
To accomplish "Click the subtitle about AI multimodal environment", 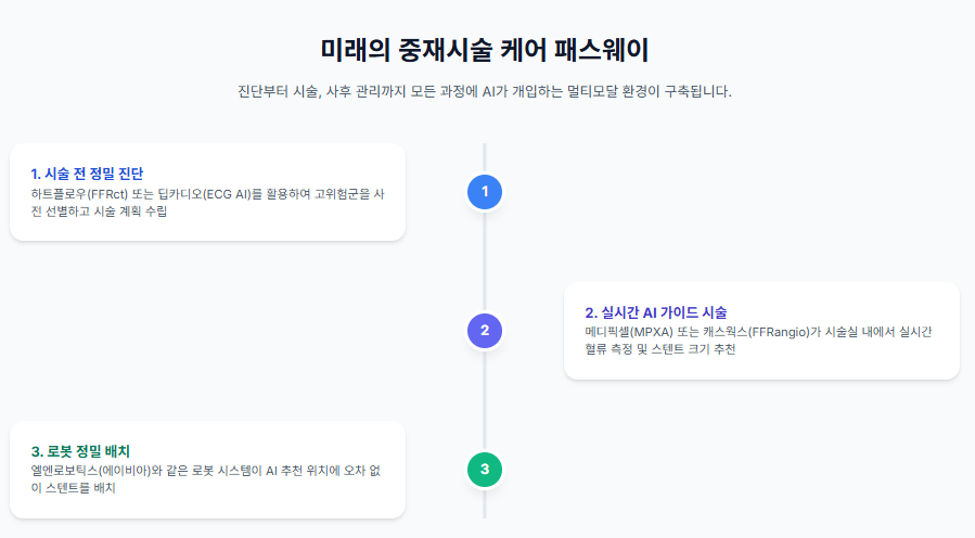I will pos(484,91).
